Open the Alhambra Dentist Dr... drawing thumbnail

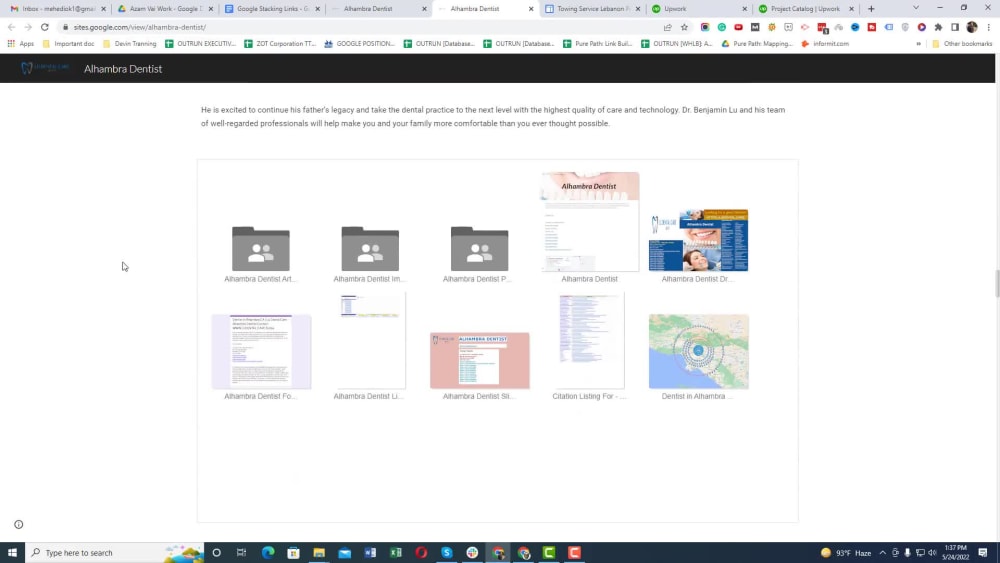coord(698,240)
